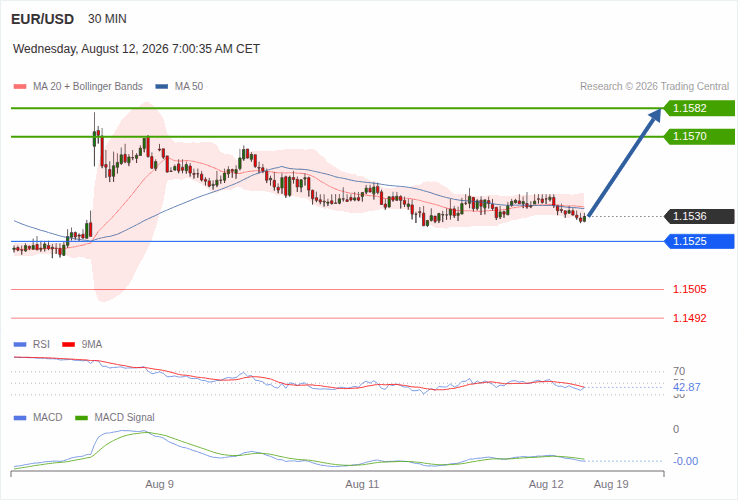This screenshot has height=500, width=738.
Task: Click the MACD 0 axis label
Action: (x=676, y=429)
